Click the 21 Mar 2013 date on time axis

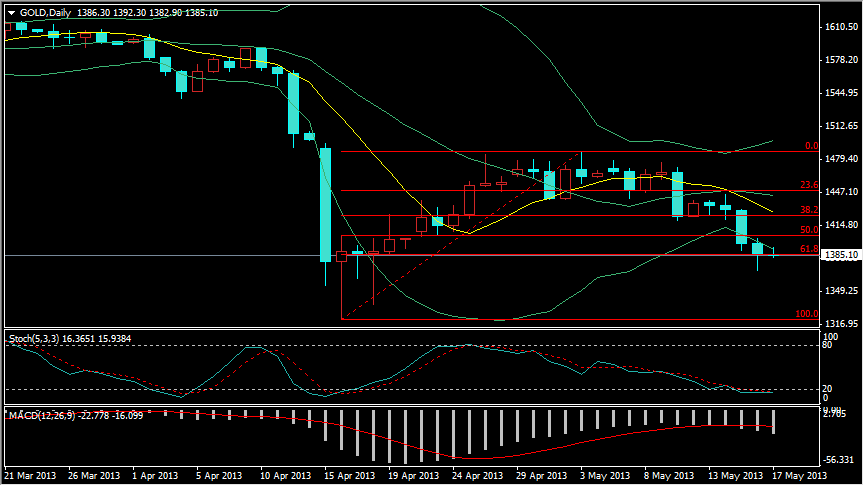(x=30, y=475)
